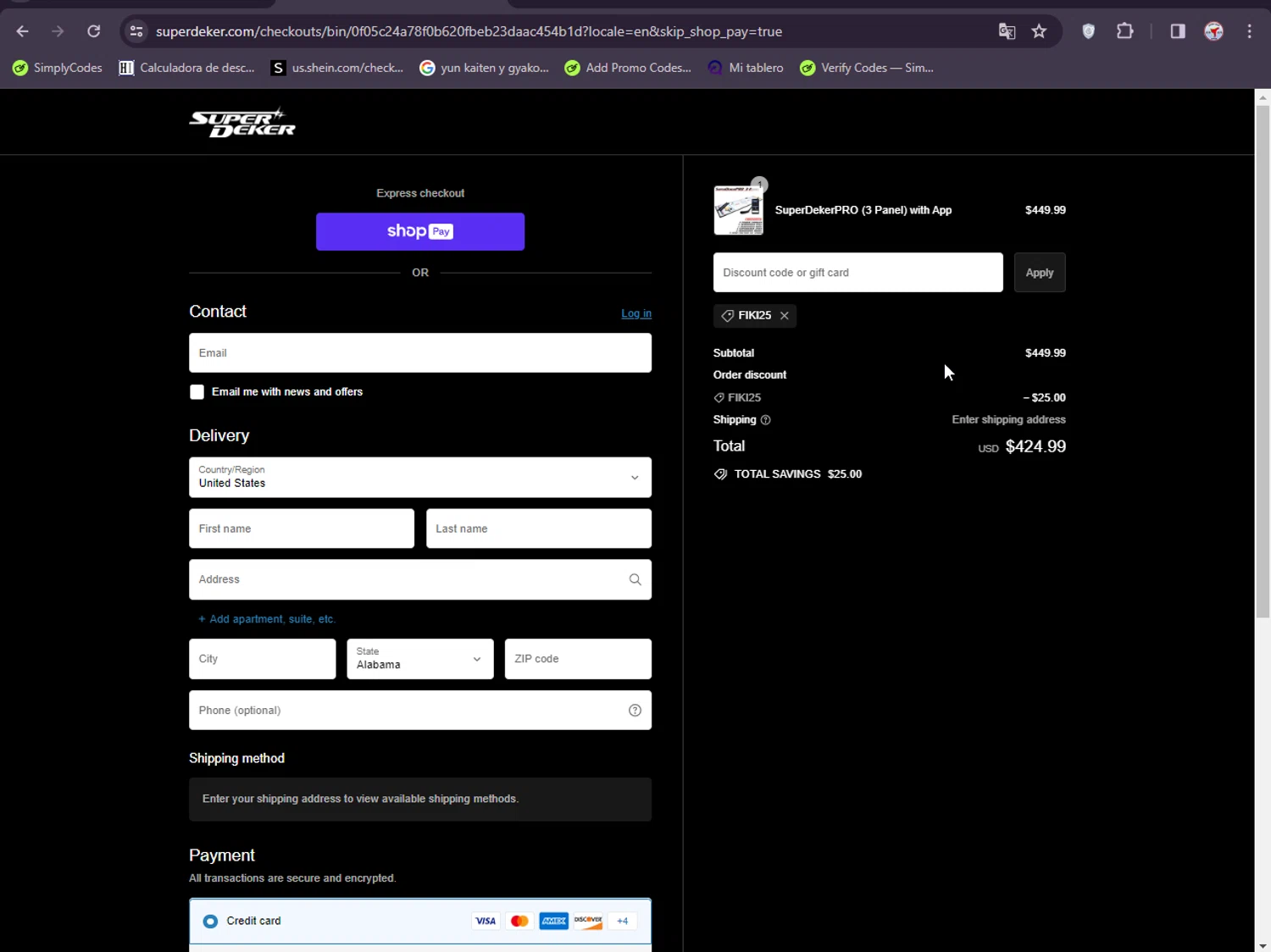Reload the checkout page
The image size is (1271, 952).
[x=94, y=31]
